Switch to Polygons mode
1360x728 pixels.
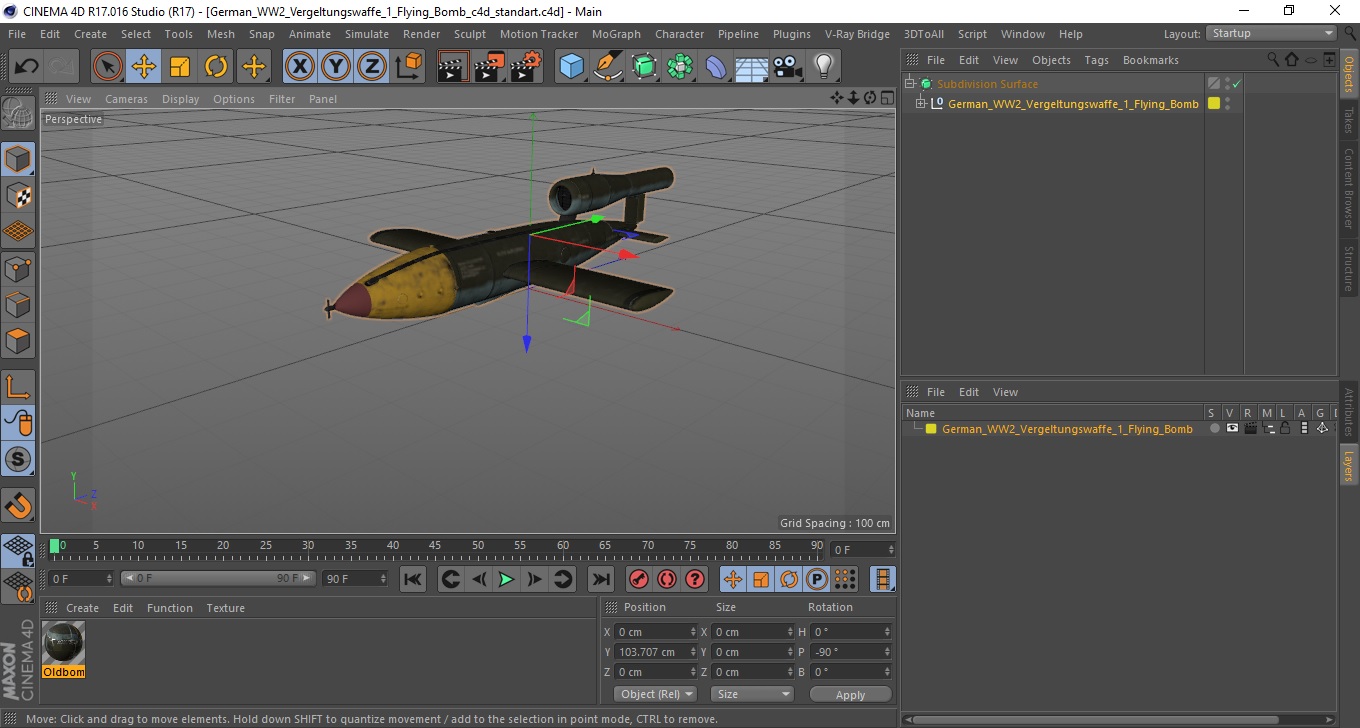coord(18,340)
